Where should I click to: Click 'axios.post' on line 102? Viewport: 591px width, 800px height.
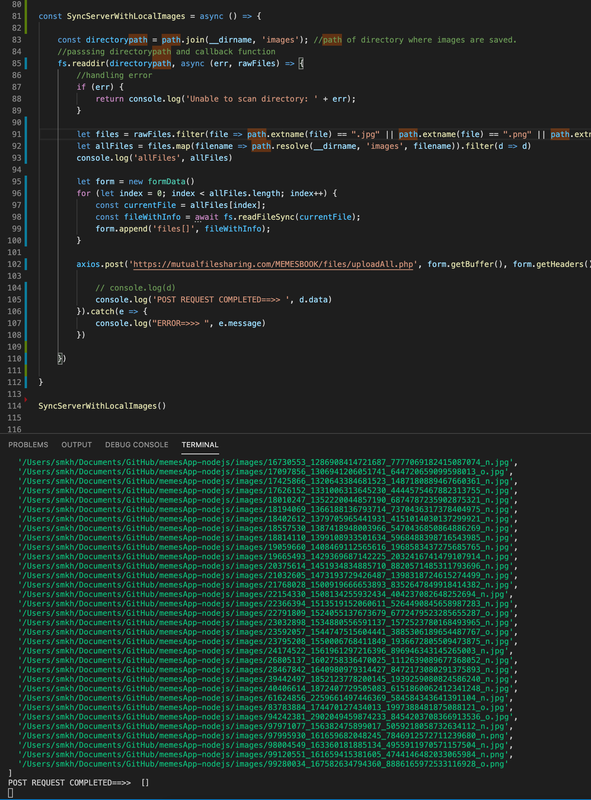tap(100, 264)
